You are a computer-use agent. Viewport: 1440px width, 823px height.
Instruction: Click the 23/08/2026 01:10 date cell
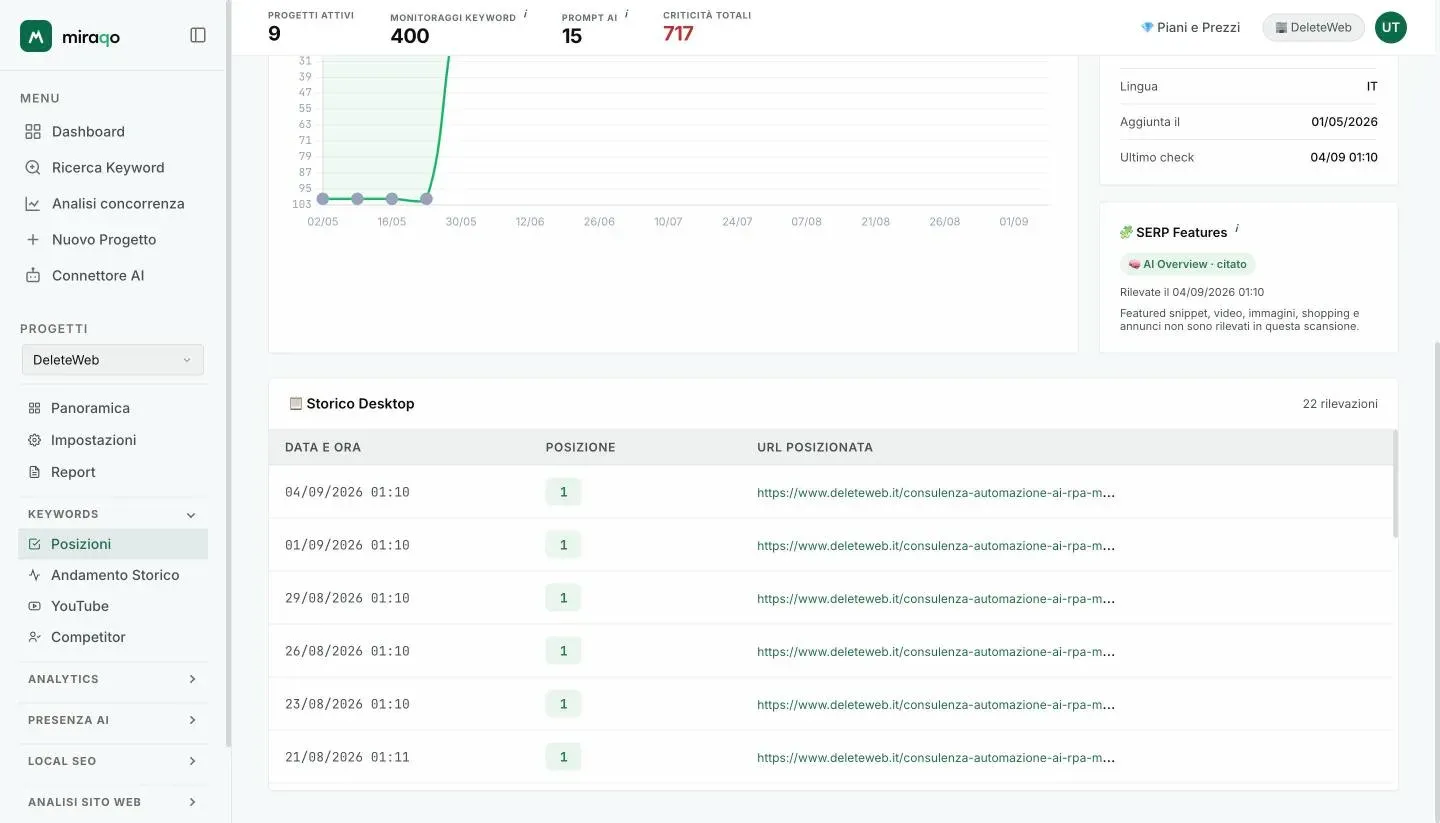tap(347, 704)
